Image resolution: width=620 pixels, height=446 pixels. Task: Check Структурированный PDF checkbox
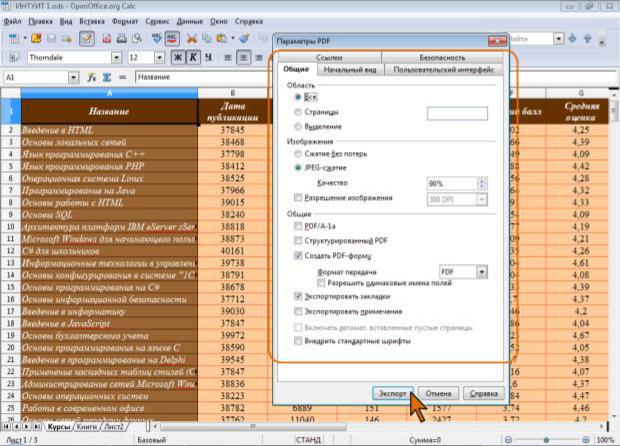tap(298, 240)
